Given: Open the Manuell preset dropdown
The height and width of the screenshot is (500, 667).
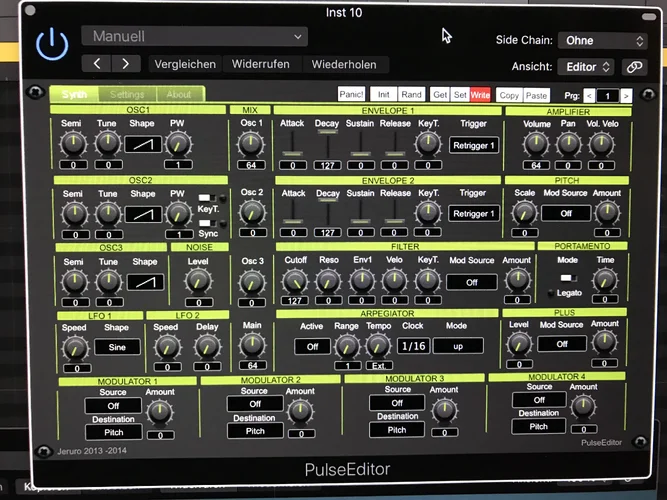Looking at the screenshot, I should tap(194, 36).
